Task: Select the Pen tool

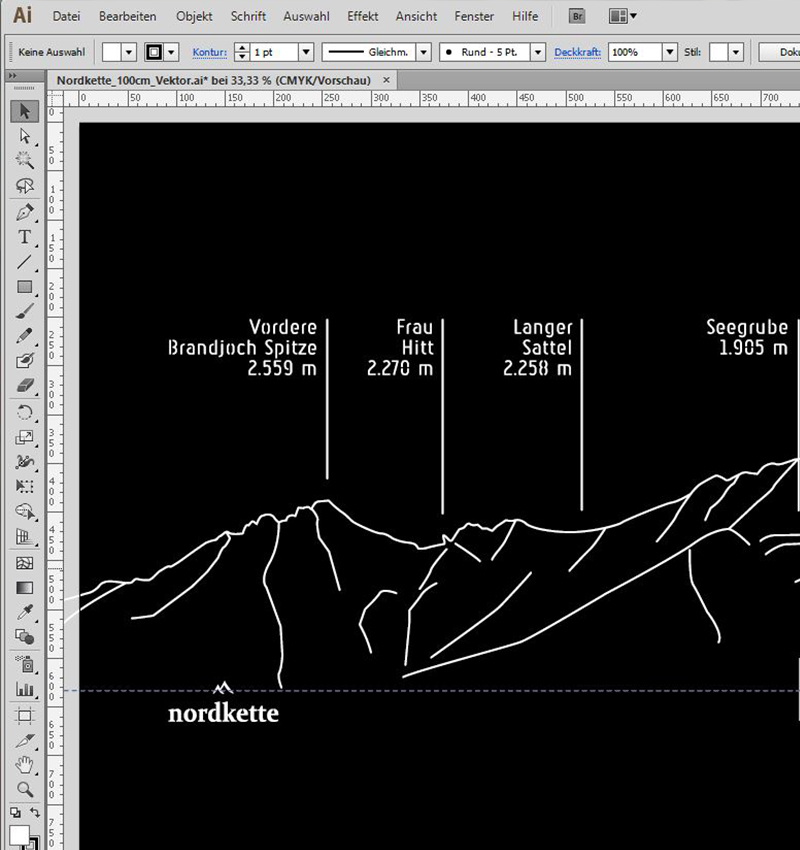Action: pyautogui.click(x=24, y=212)
